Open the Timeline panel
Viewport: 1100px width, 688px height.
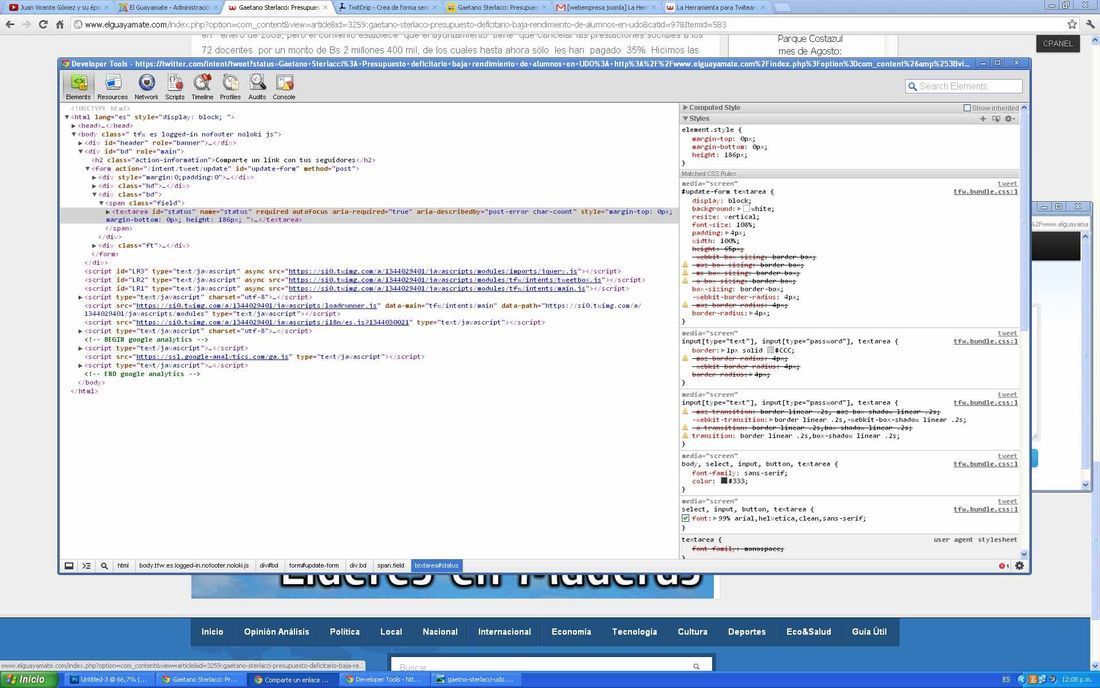click(x=202, y=87)
